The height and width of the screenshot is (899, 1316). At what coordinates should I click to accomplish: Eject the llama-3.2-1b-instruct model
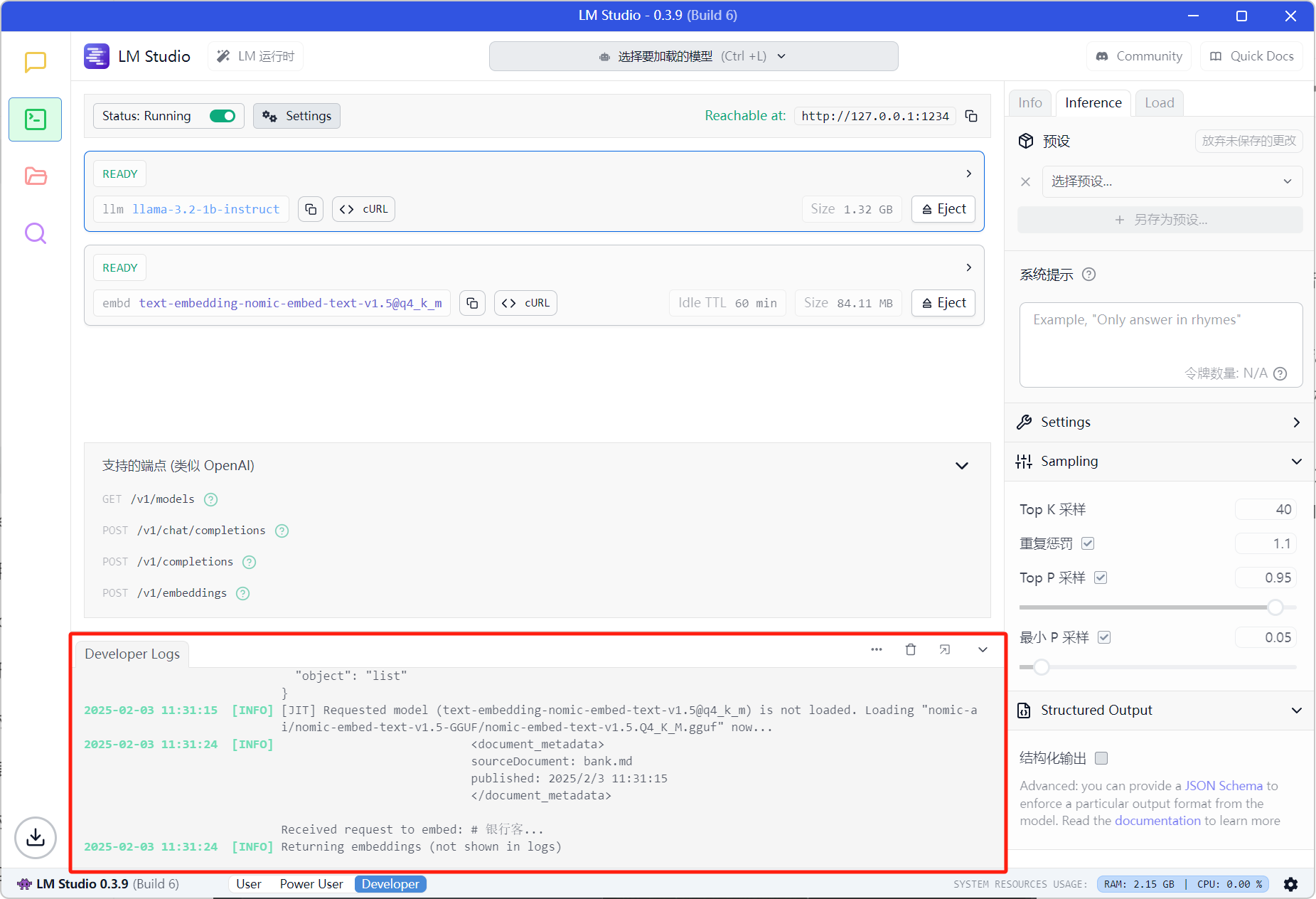click(x=943, y=209)
